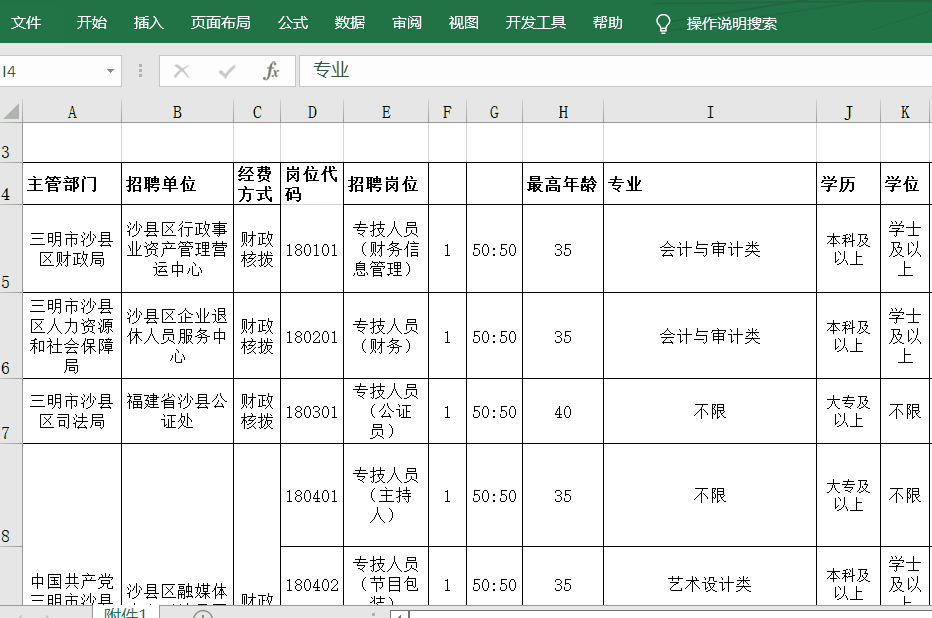Switch to the 插入 tab

click(x=149, y=23)
